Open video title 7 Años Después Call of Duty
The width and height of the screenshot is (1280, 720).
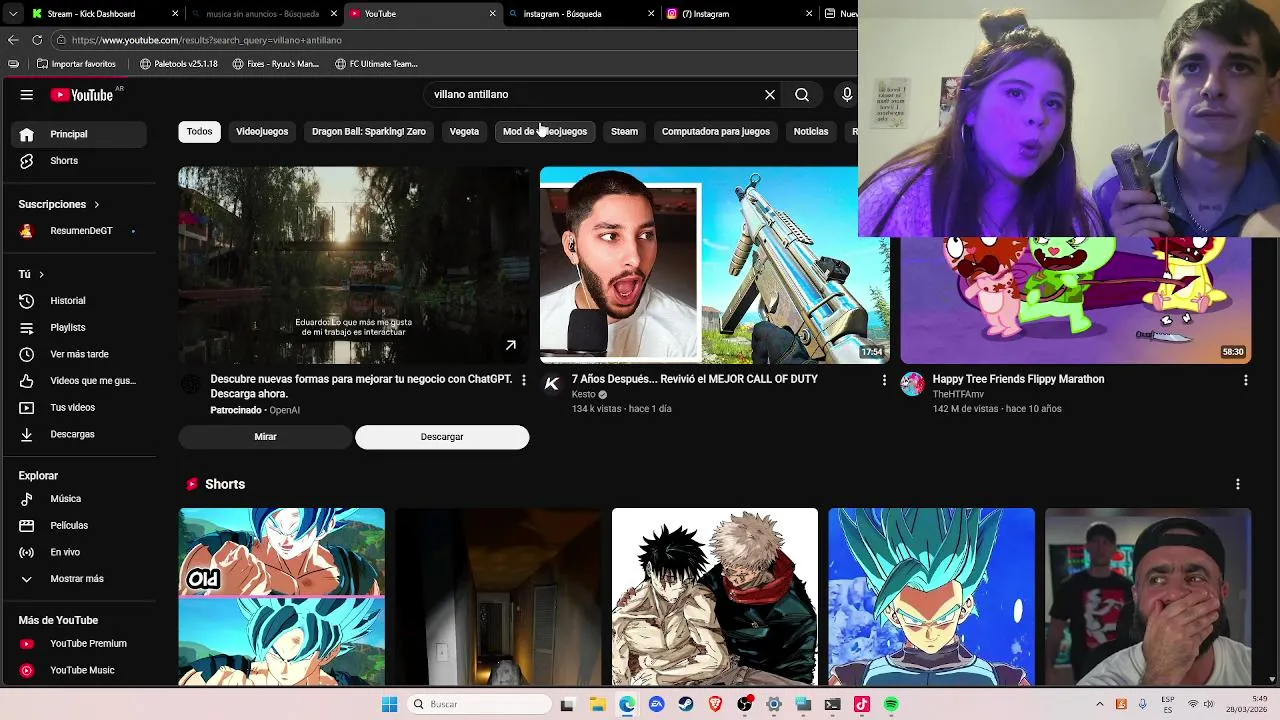[694, 379]
